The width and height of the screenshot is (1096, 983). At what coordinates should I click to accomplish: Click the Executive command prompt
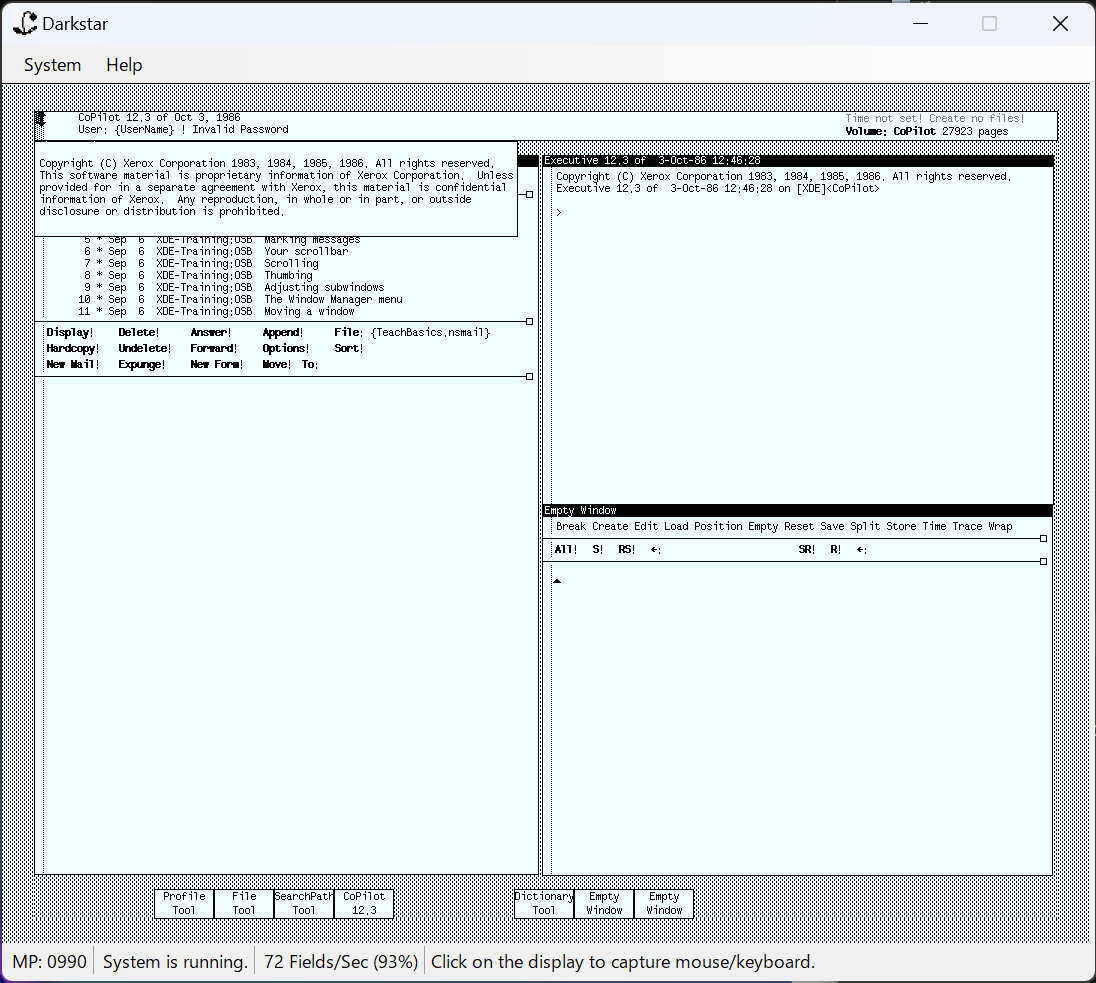pyautogui.click(x=558, y=213)
